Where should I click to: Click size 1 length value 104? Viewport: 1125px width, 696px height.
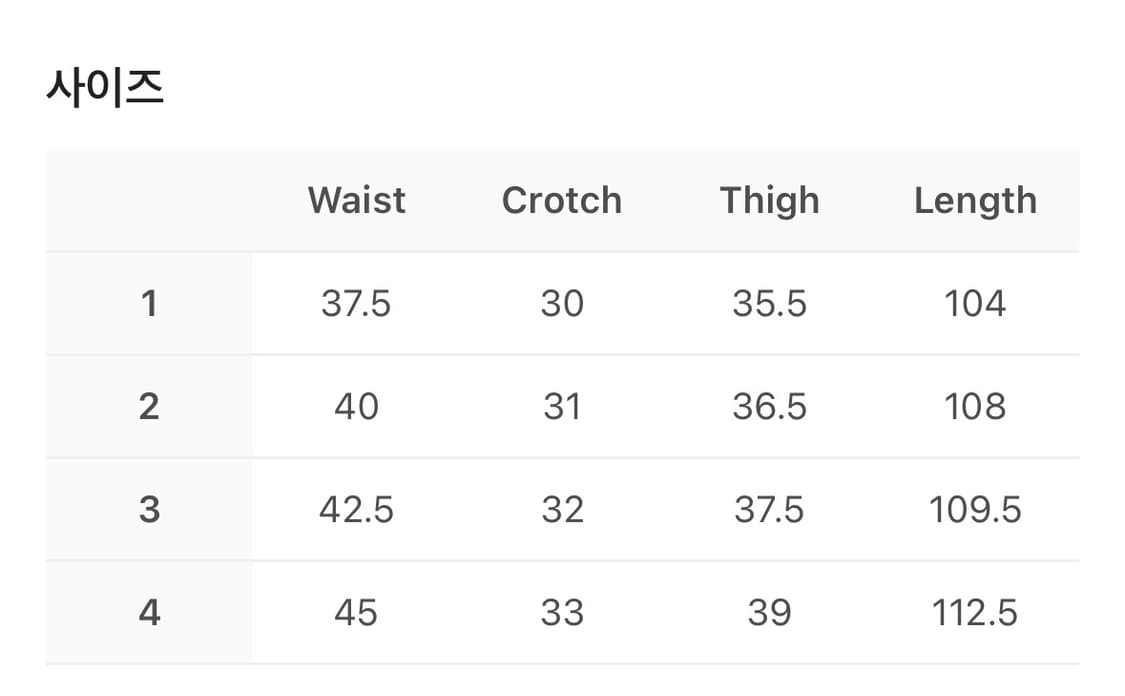click(x=975, y=303)
